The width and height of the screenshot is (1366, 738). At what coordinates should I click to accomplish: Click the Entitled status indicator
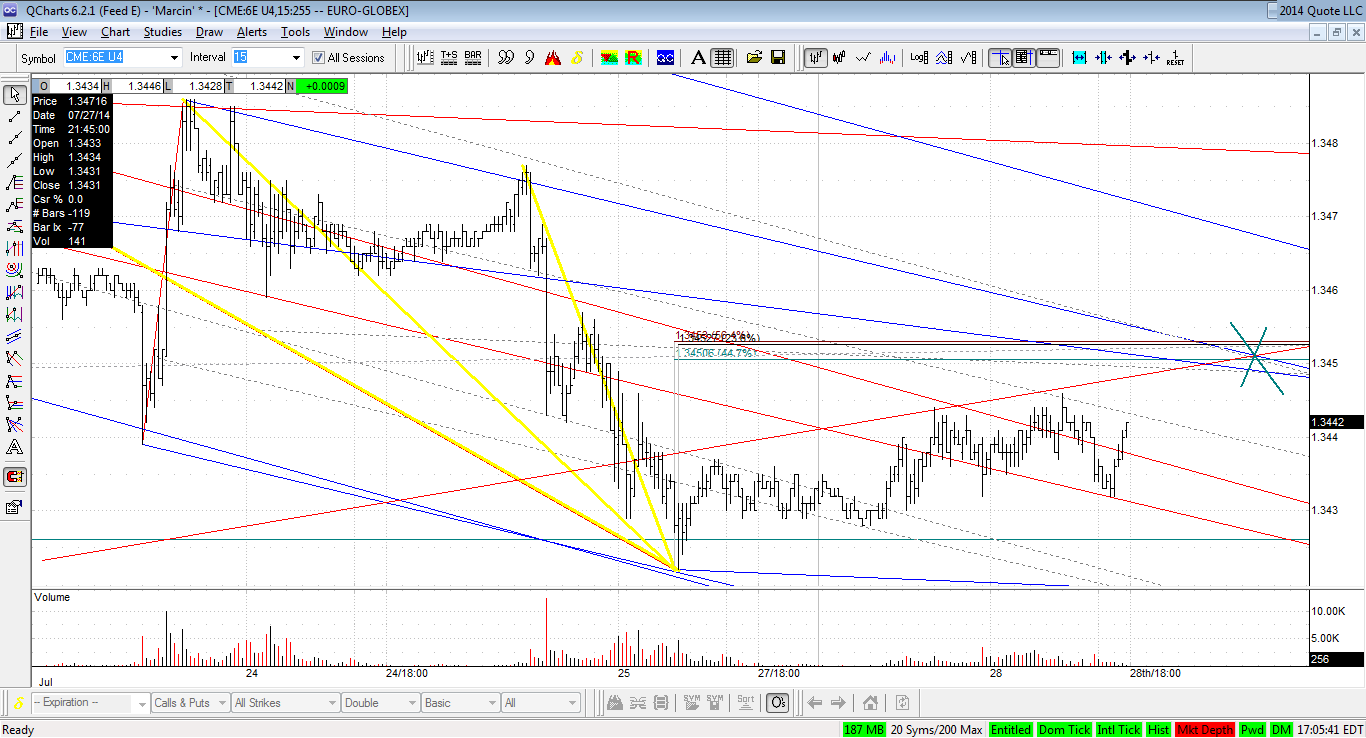(1011, 730)
